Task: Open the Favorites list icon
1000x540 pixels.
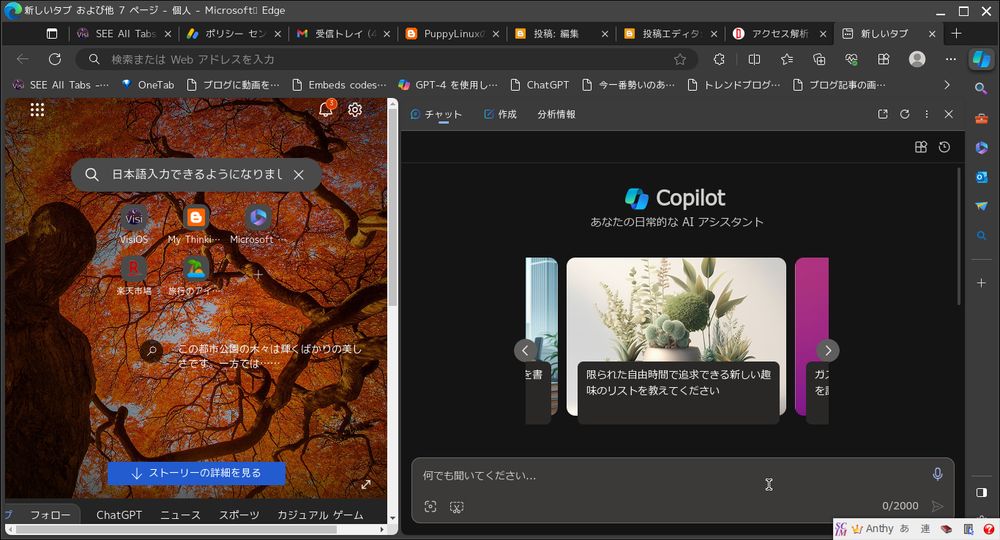Action: tap(787, 59)
